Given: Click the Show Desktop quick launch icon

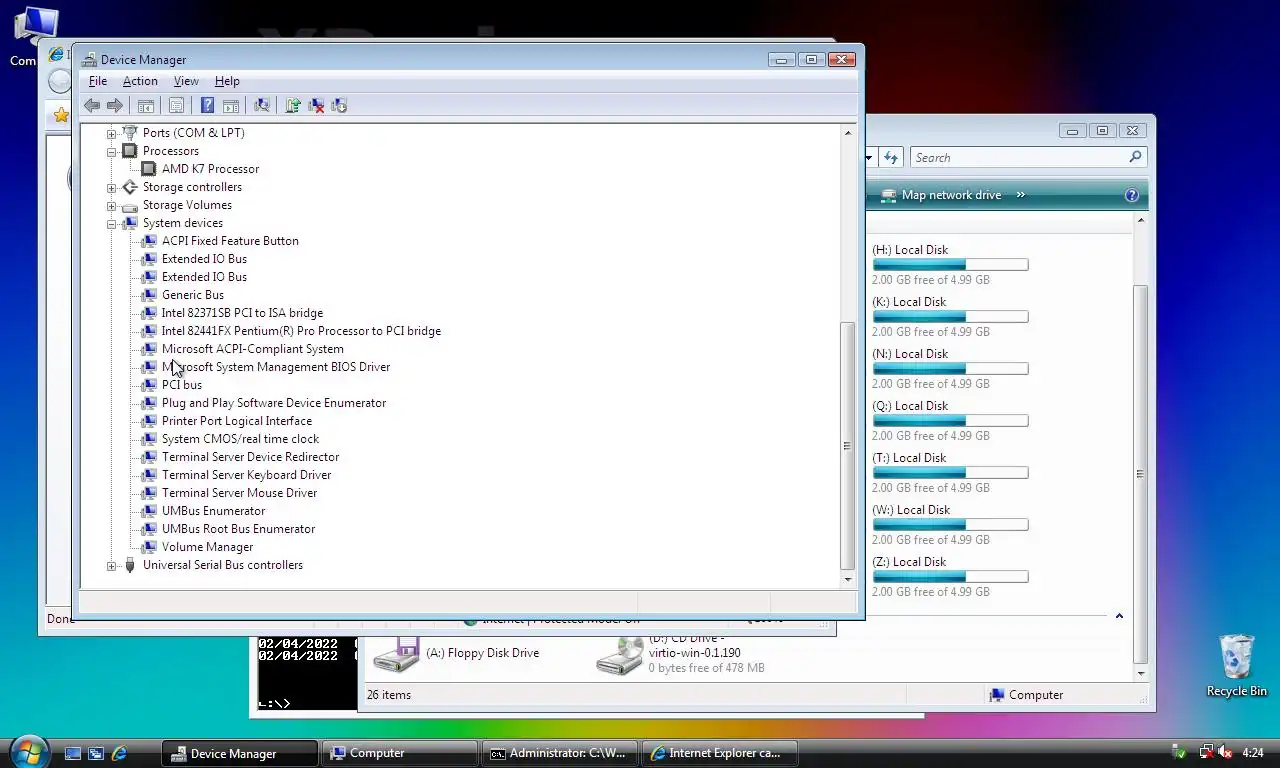Looking at the screenshot, I should click(x=73, y=753).
